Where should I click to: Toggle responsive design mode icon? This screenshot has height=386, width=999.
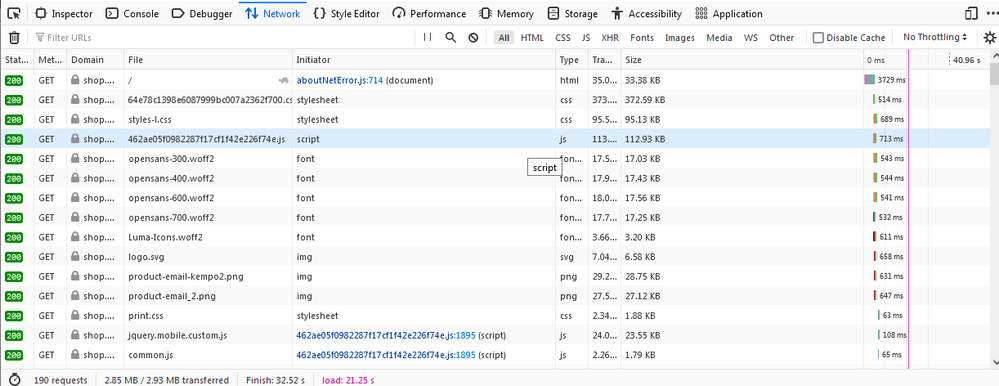pyautogui.click(x=972, y=13)
